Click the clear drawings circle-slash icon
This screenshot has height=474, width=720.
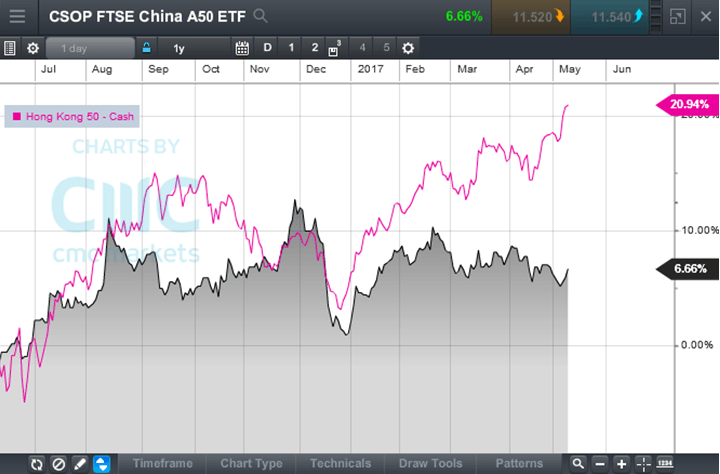pos(59,464)
